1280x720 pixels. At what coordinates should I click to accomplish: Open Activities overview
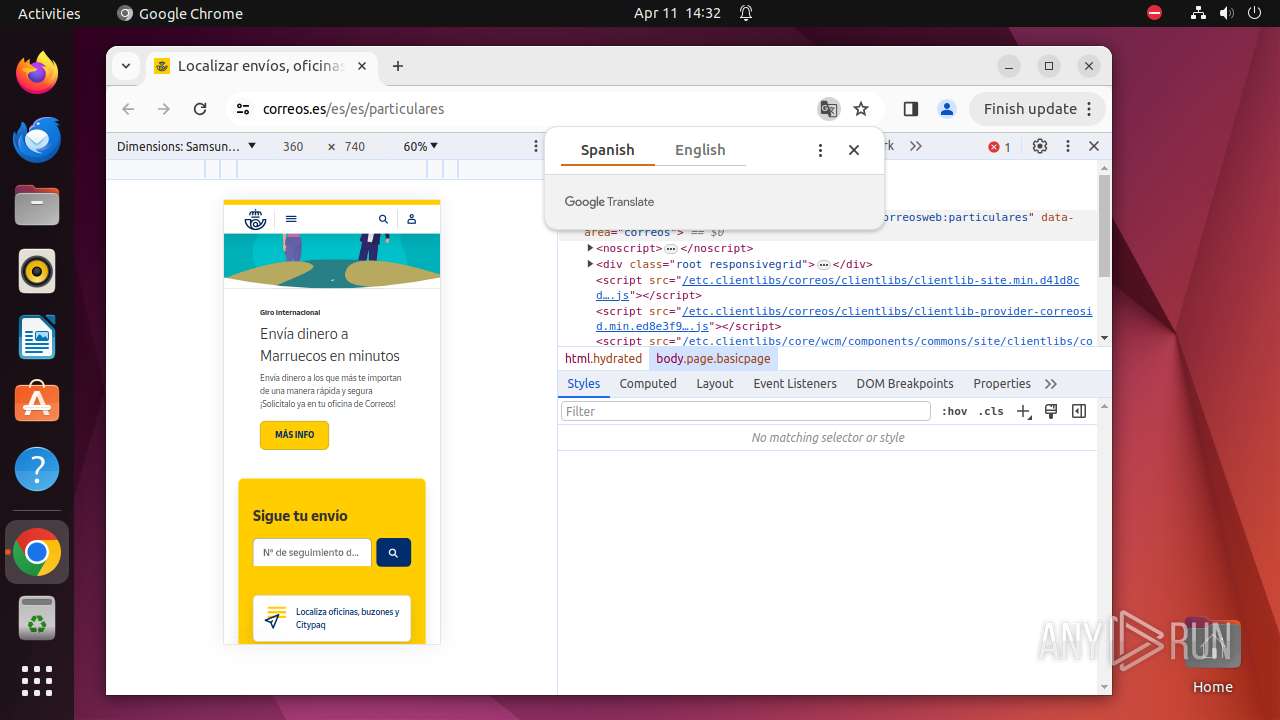[x=49, y=14]
